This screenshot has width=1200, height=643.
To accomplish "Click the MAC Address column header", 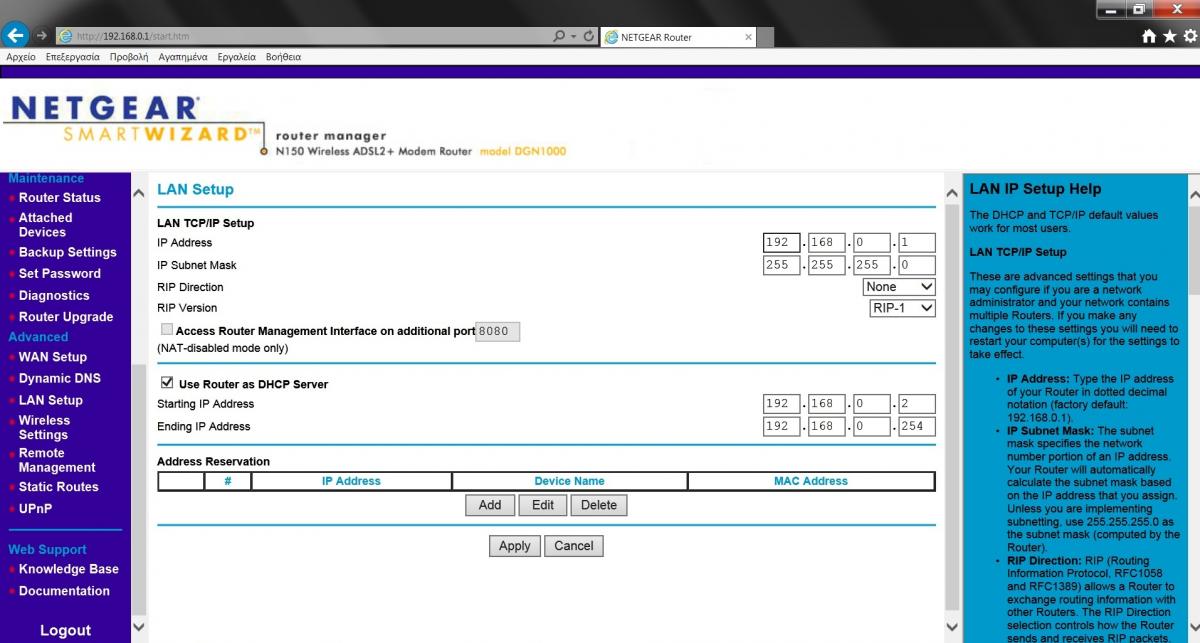I will [811, 481].
